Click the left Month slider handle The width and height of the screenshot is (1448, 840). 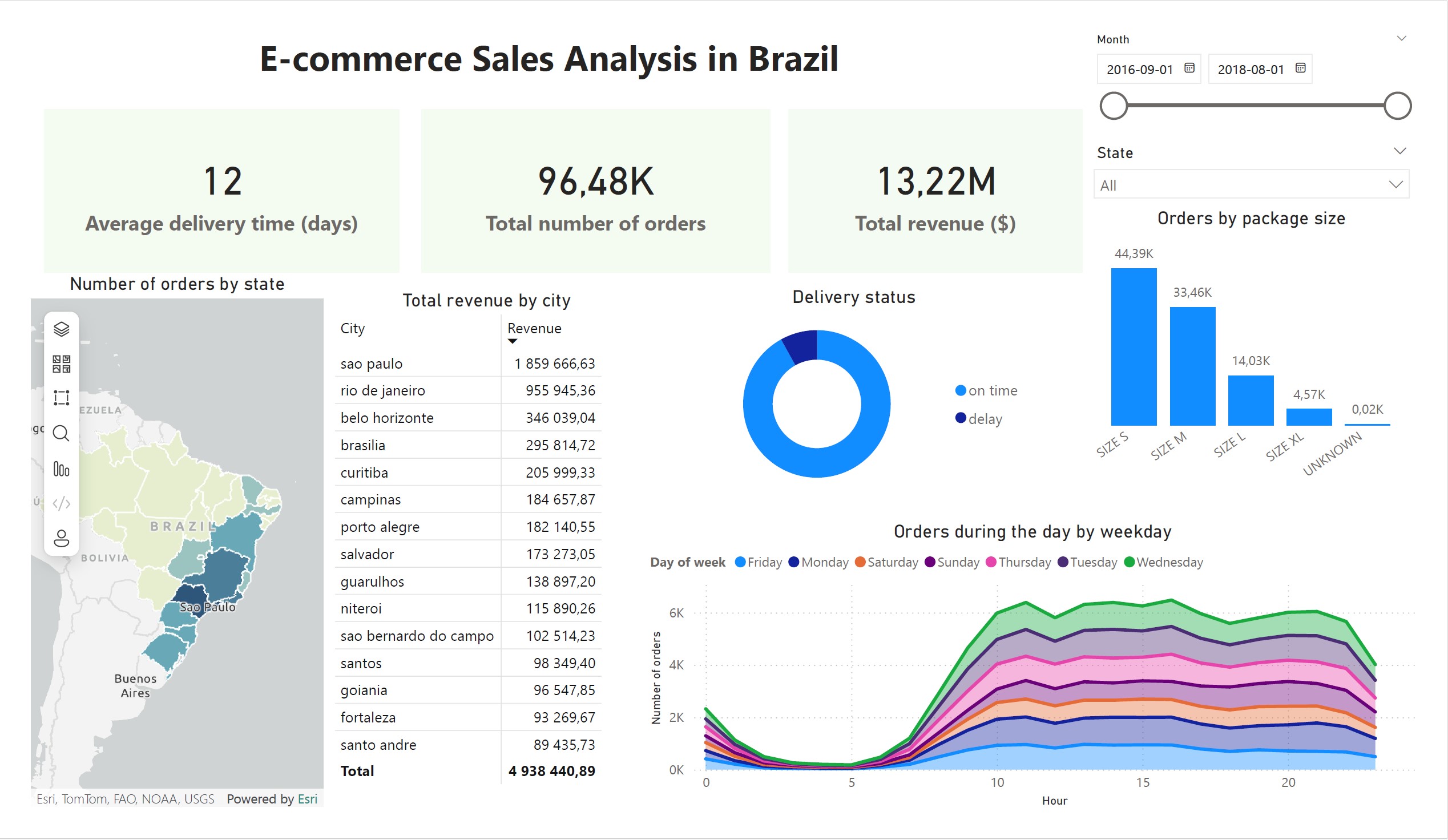pos(1114,106)
